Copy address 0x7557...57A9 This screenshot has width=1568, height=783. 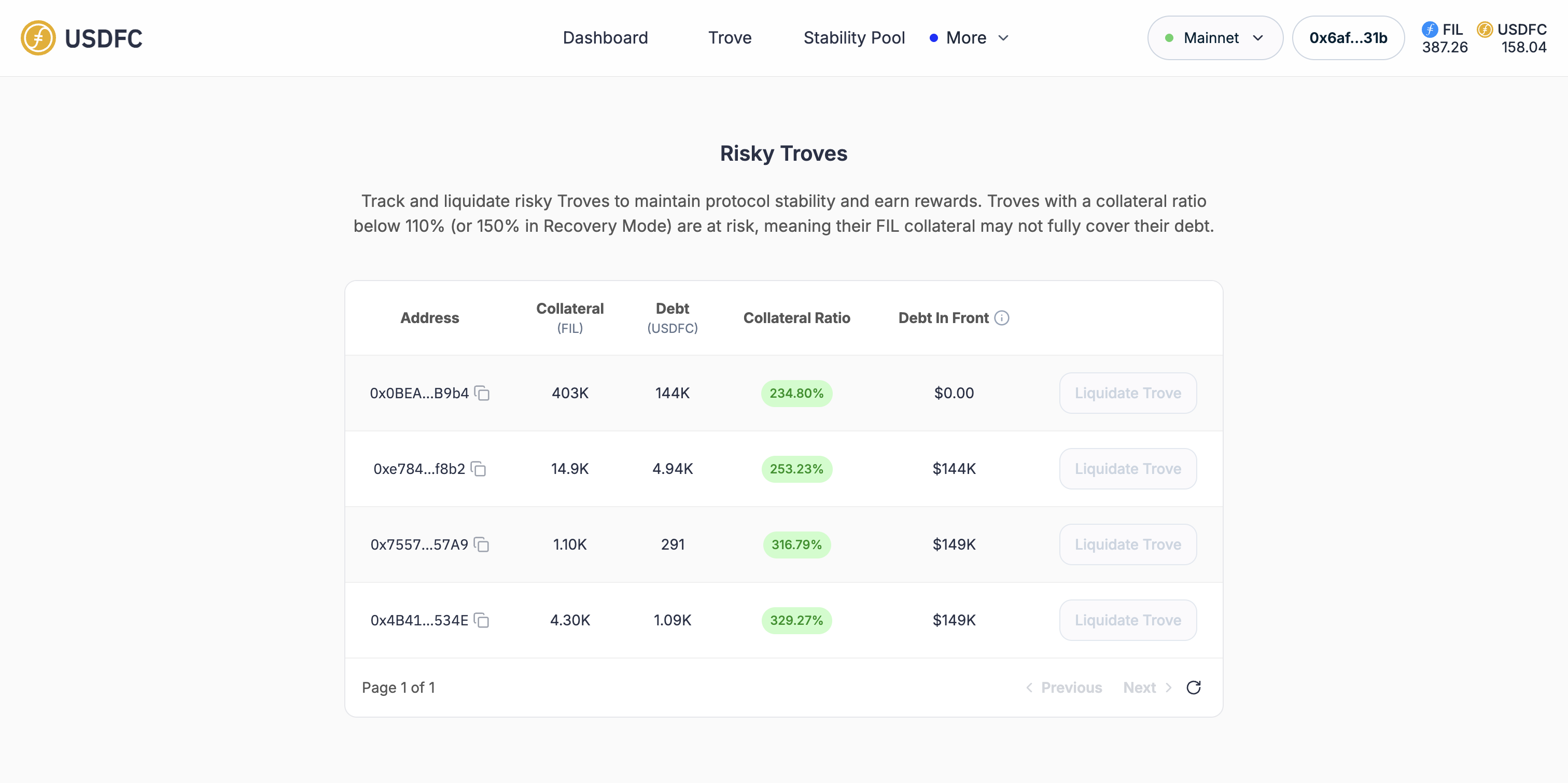tap(482, 544)
